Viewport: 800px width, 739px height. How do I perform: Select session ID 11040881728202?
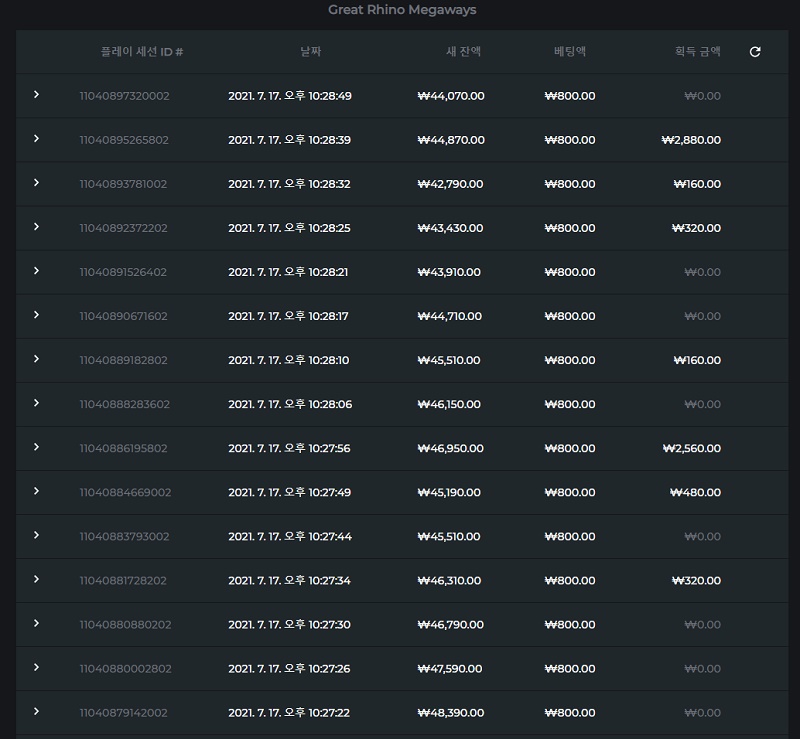[x=123, y=580]
